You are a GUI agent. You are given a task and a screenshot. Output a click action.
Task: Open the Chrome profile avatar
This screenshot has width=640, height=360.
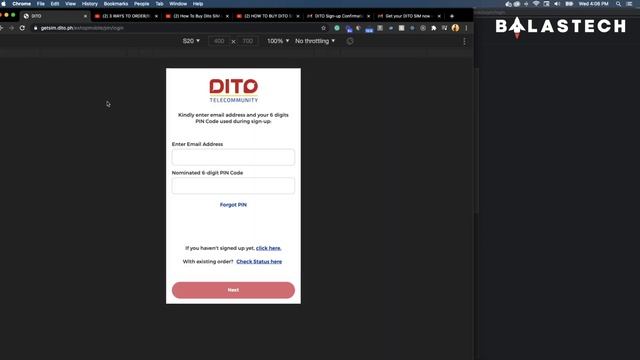tap(455, 28)
